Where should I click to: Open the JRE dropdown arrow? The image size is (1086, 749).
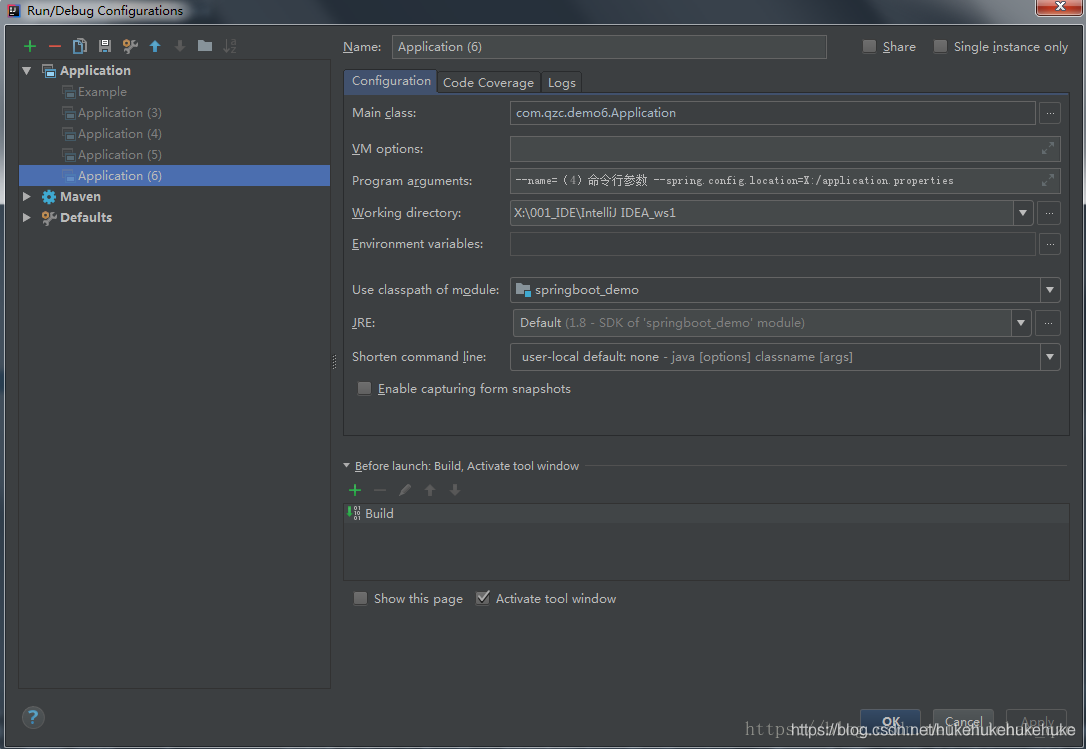(x=1021, y=323)
